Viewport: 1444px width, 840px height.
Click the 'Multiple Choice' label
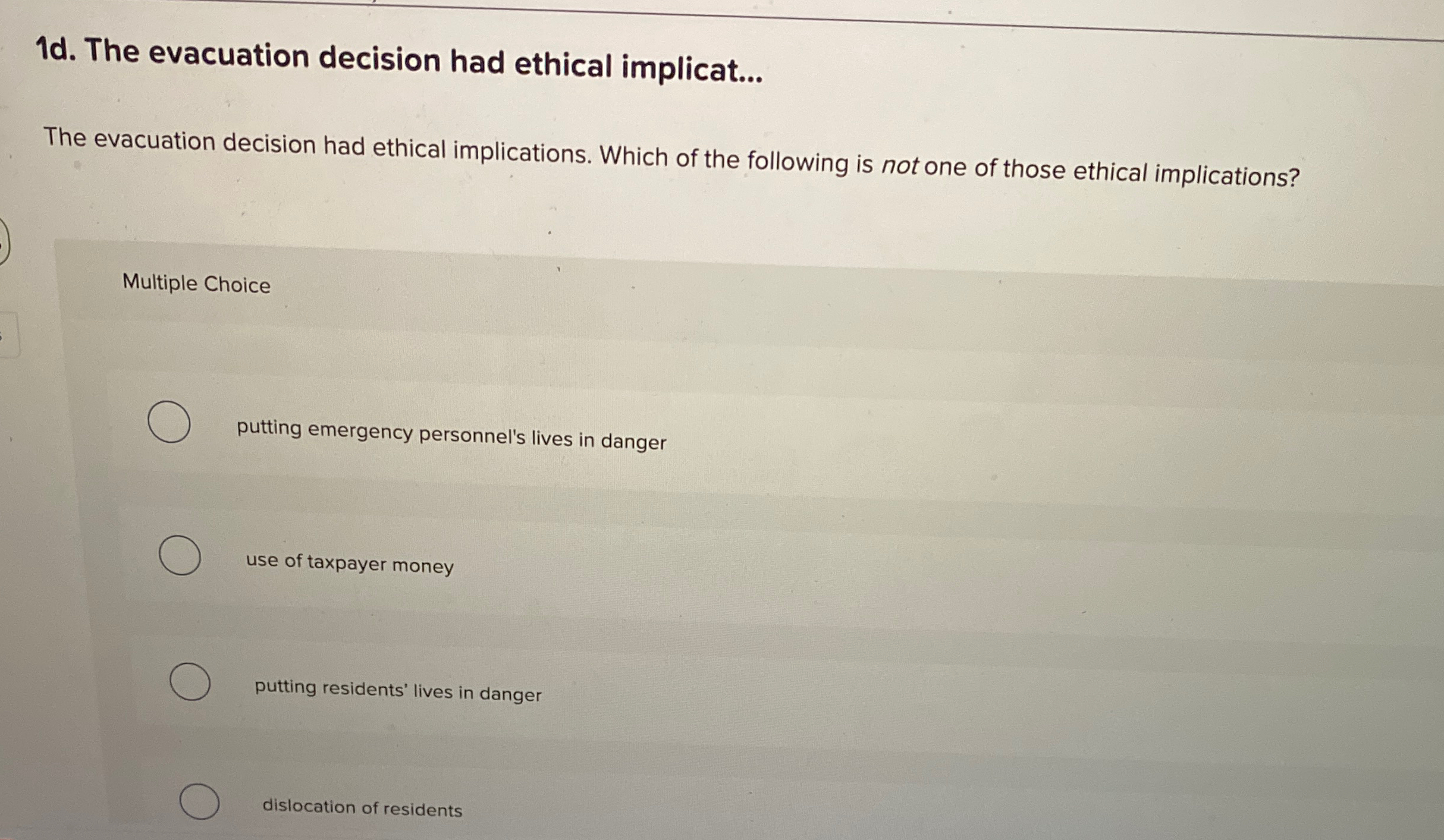(195, 284)
